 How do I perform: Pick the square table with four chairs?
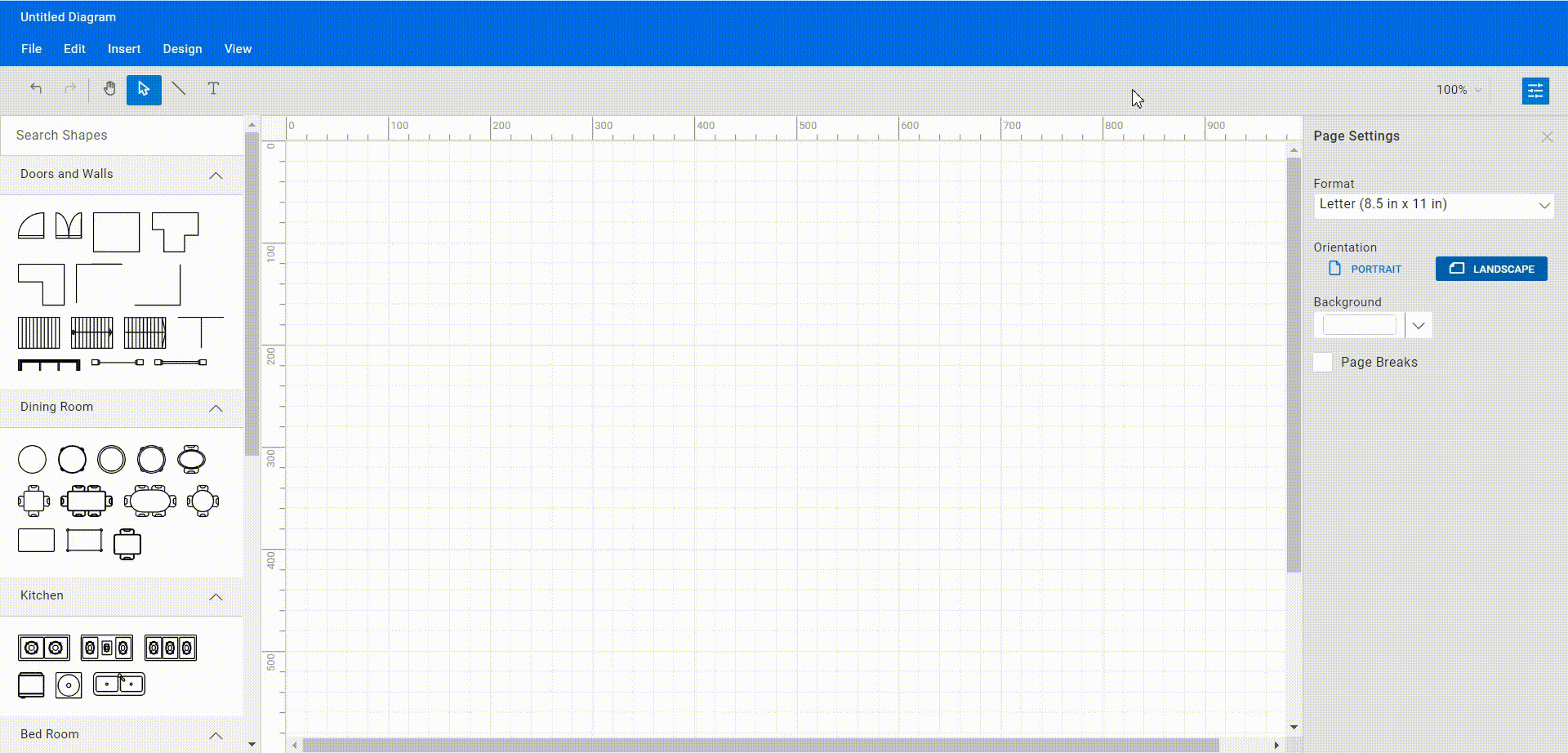33,501
